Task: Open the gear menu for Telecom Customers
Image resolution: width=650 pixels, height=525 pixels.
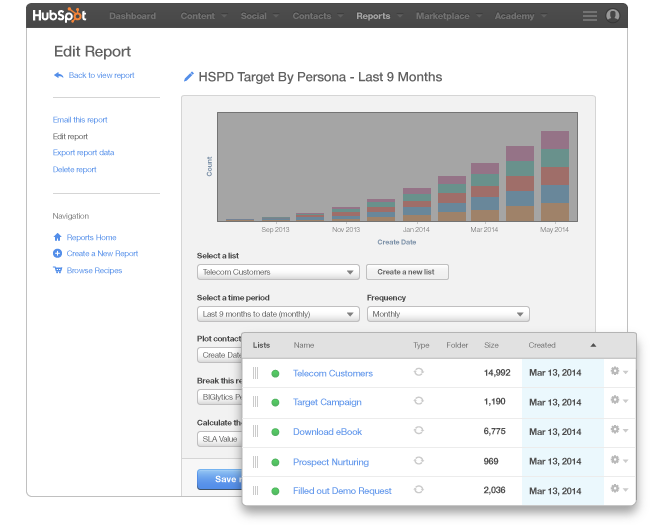Action: click(x=619, y=371)
